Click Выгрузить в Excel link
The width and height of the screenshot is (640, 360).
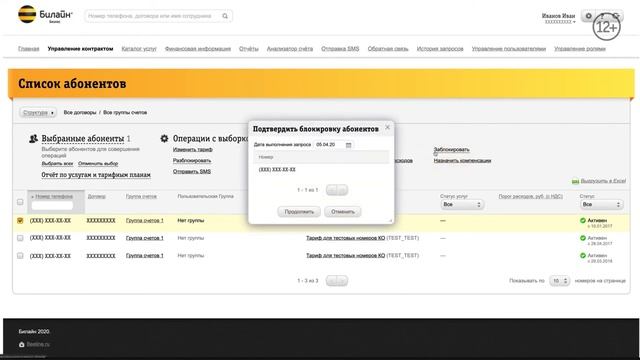point(603,181)
